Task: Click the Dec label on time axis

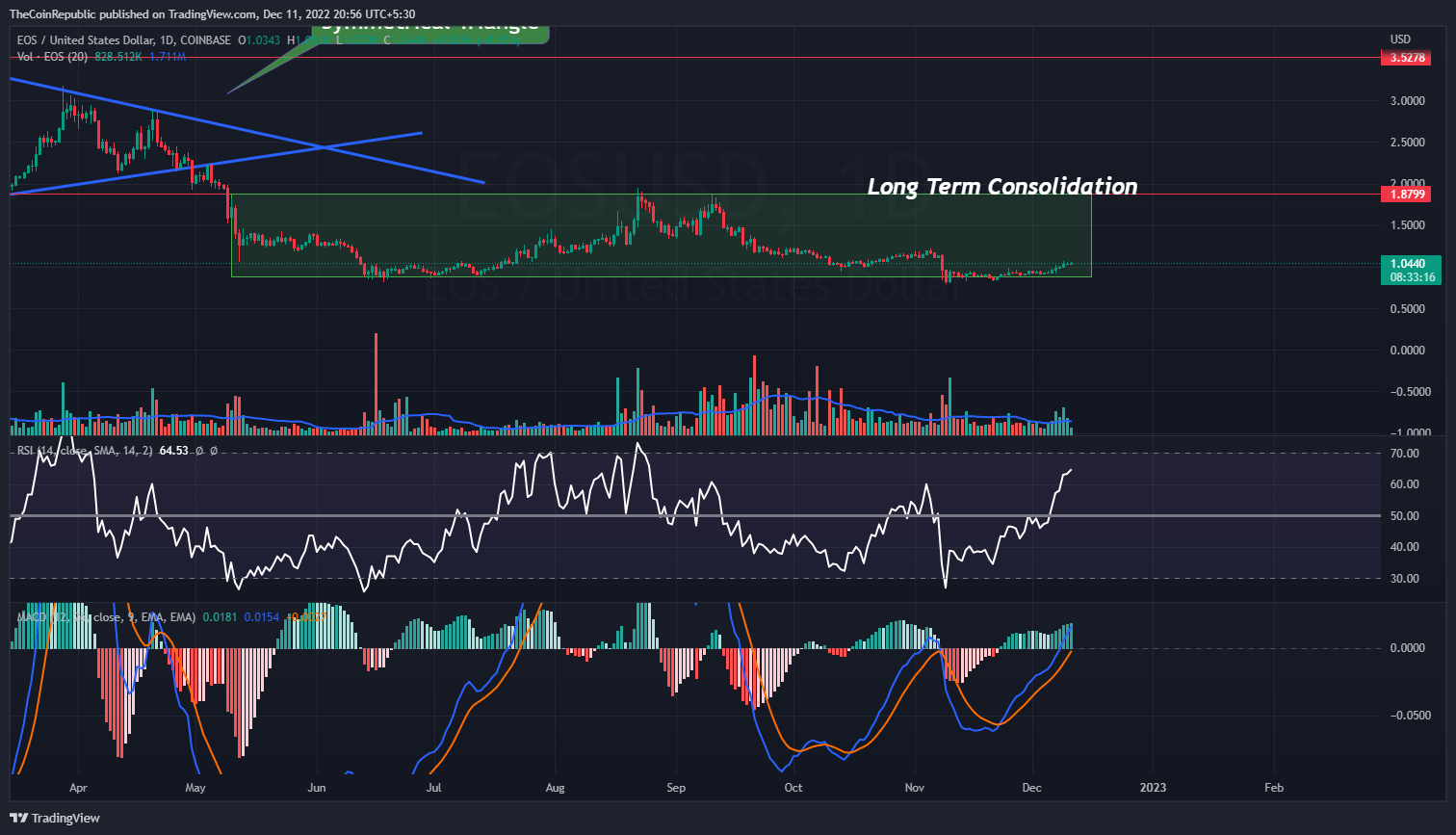Action: [1032, 788]
